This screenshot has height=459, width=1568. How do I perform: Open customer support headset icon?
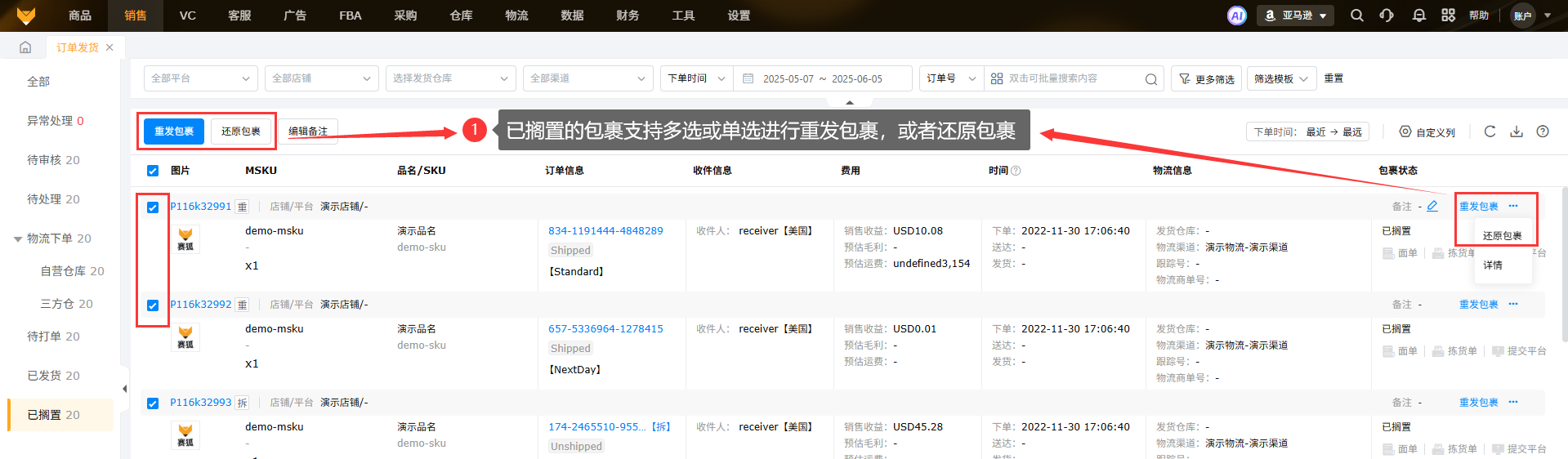coord(1387,16)
